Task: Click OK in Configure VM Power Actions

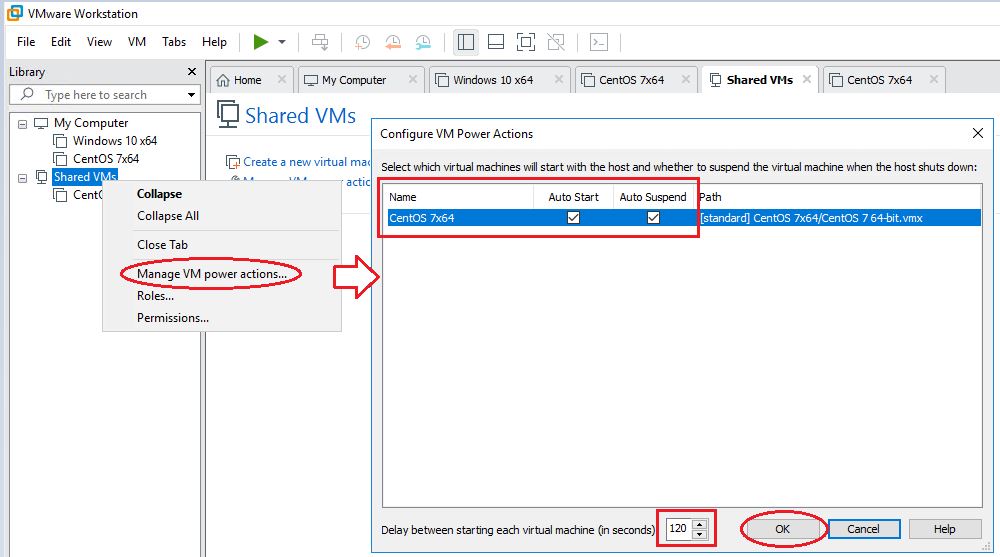Action: pos(783,529)
